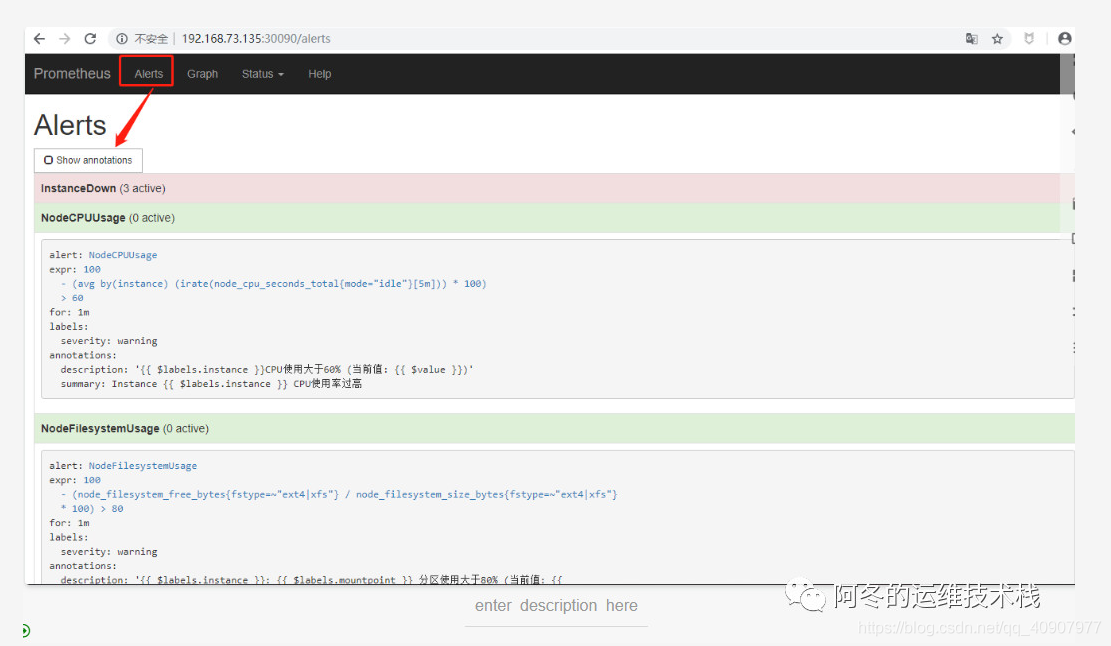This screenshot has width=1111, height=646.
Task: Open the Graph page
Action: pyautogui.click(x=203, y=74)
